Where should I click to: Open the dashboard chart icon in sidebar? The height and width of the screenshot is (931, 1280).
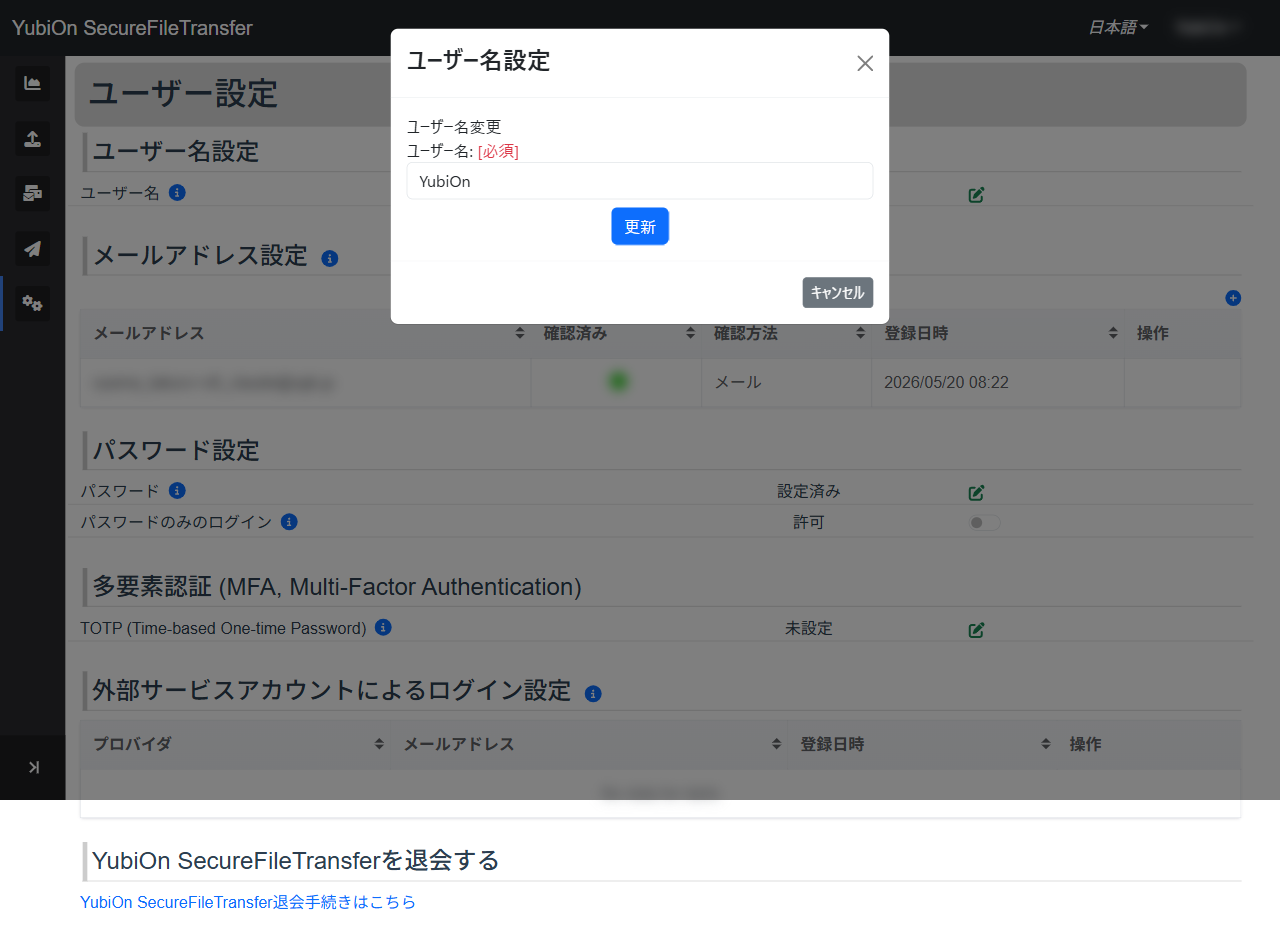pos(32,83)
